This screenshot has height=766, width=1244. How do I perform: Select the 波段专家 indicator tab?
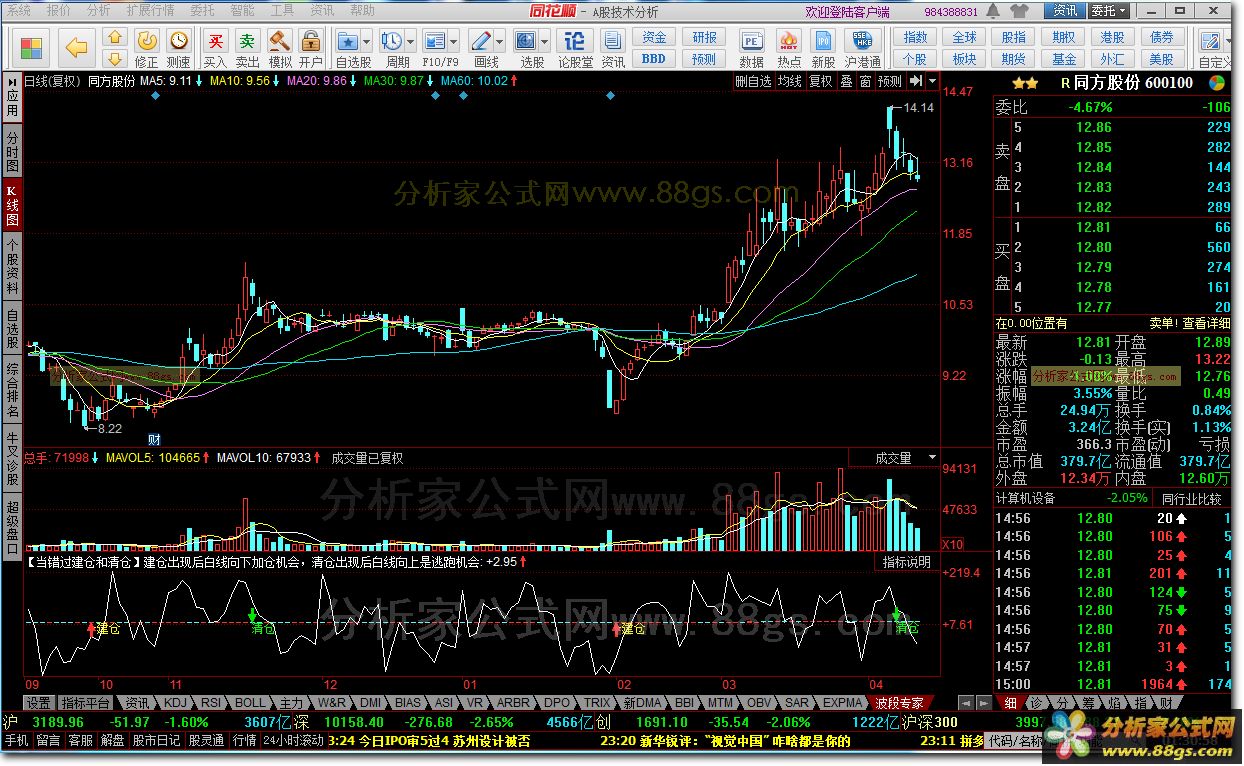click(901, 703)
